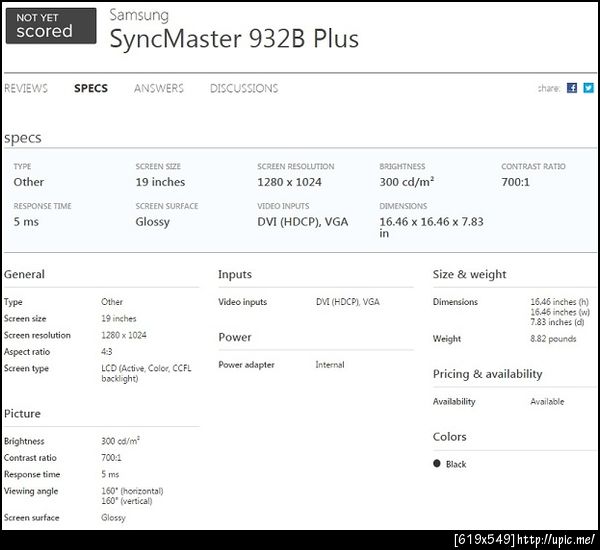The width and height of the screenshot is (600, 550).
Task: Go to the Discussions tab
Action: pyautogui.click(x=244, y=88)
